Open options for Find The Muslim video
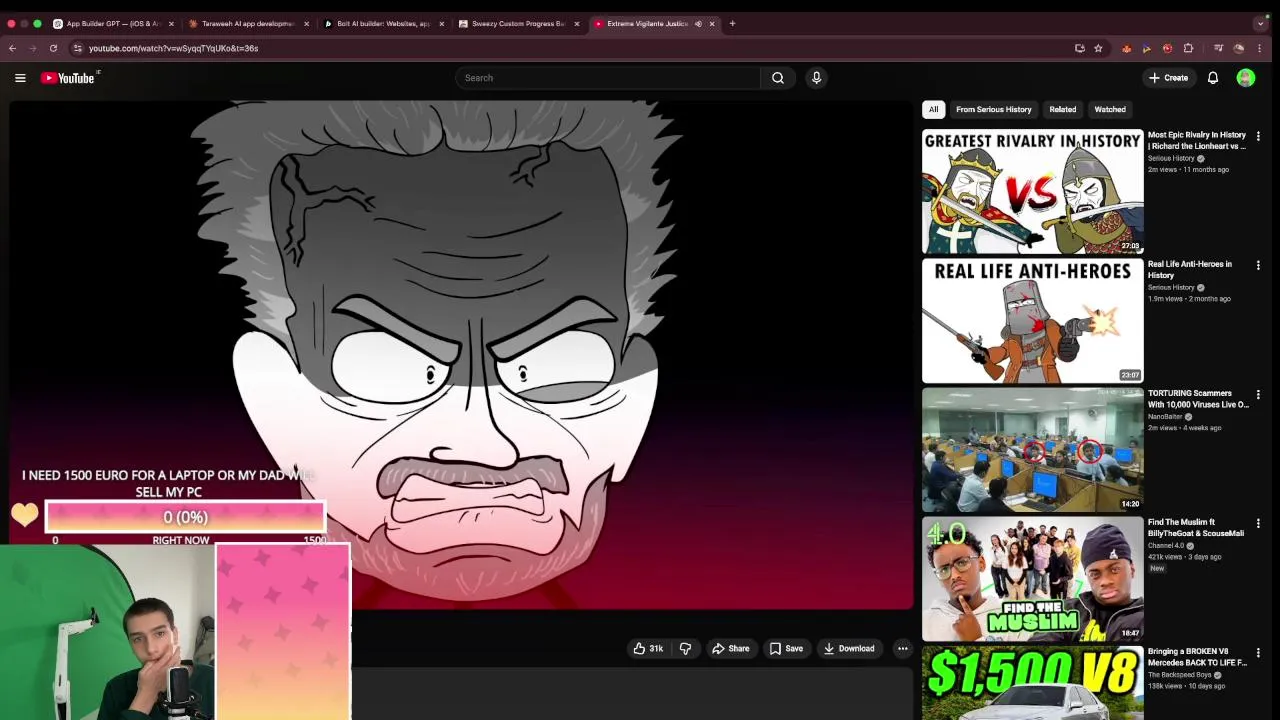This screenshot has width=1280, height=720. pyautogui.click(x=1258, y=523)
